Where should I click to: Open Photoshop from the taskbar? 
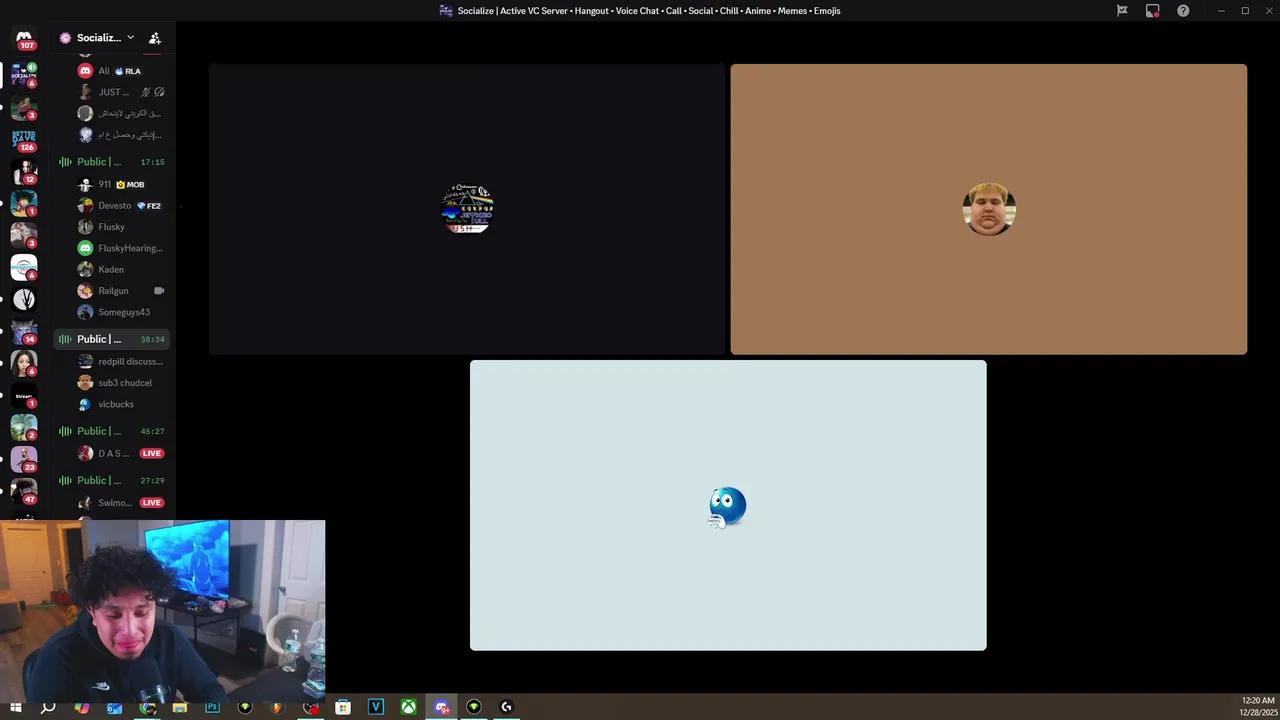pos(212,707)
